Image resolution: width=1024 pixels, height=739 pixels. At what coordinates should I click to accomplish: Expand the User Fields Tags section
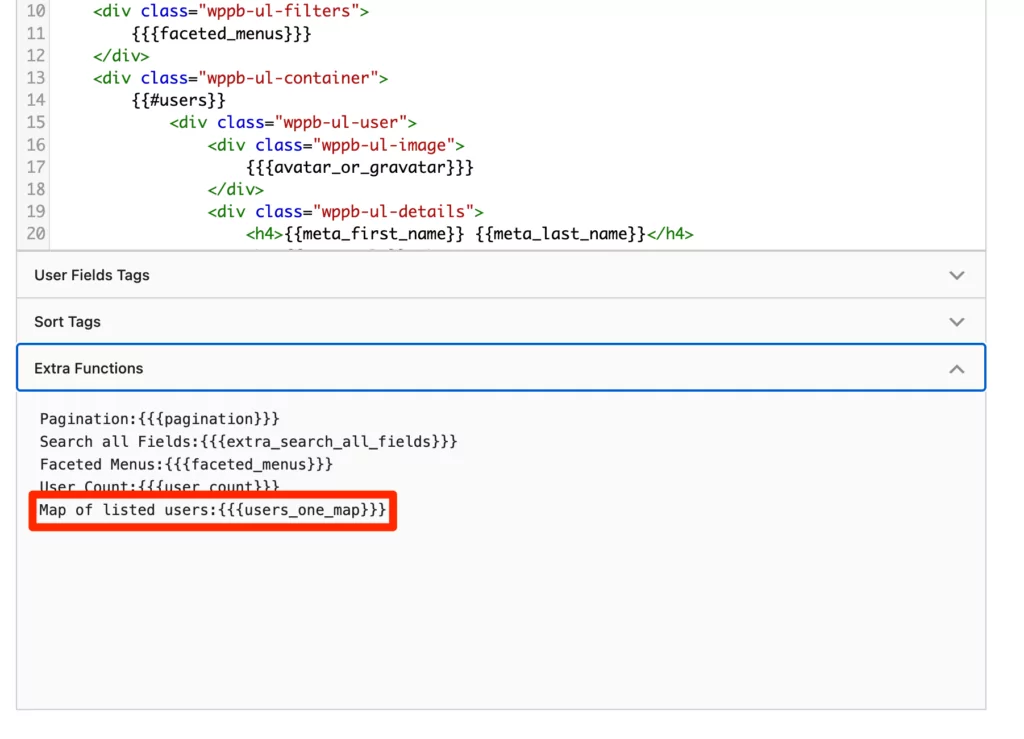(501, 275)
